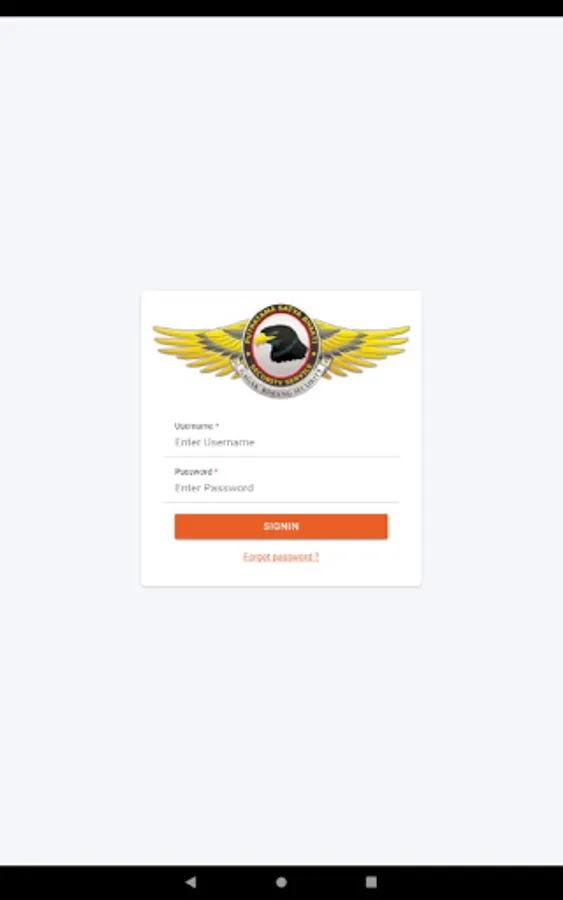This screenshot has height=900, width=563.
Task: Tap the Android back navigation triangle
Action: click(x=191, y=882)
